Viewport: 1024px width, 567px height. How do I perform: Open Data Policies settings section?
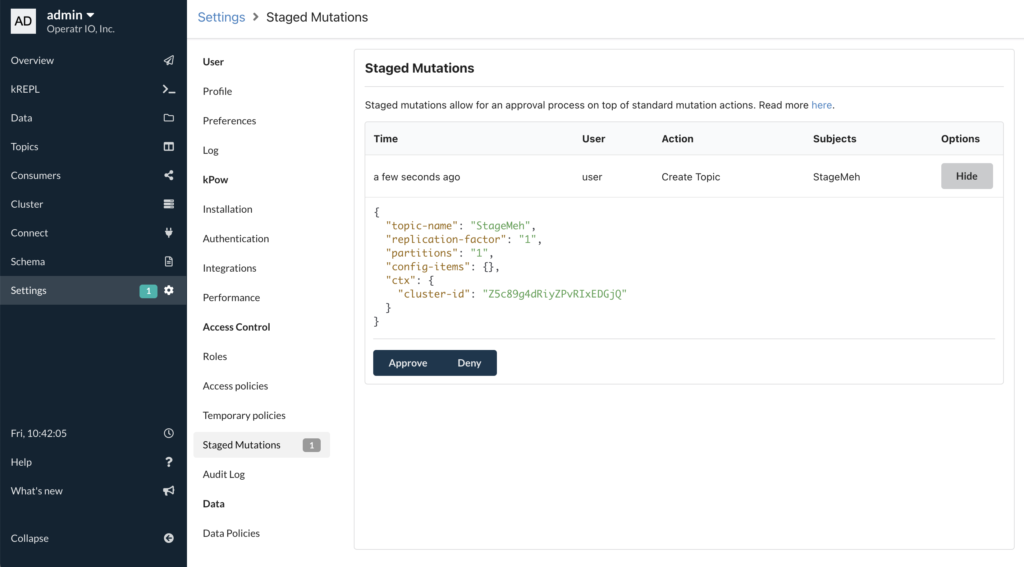click(x=231, y=533)
